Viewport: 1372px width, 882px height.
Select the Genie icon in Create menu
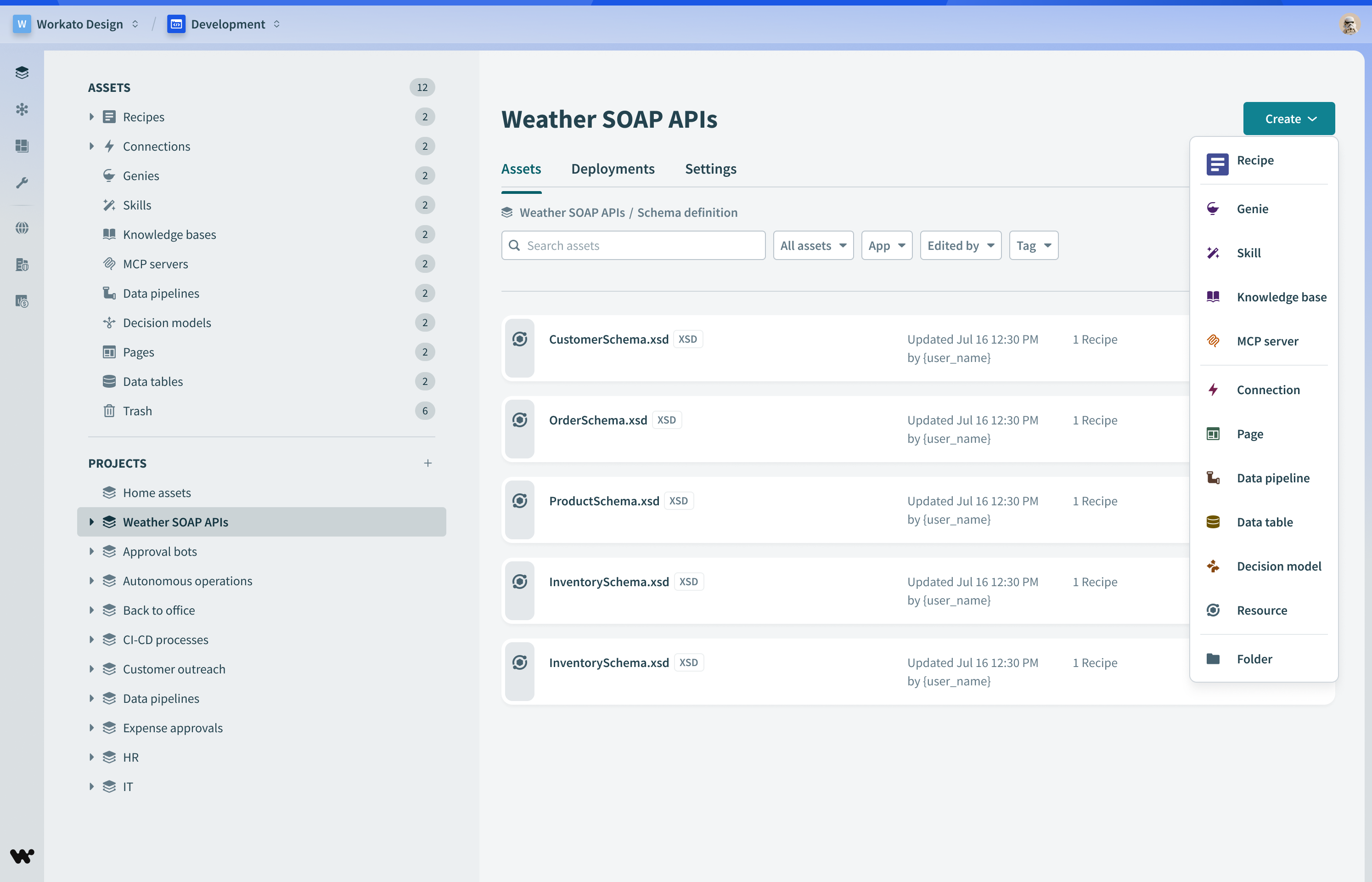(1213, 209)
